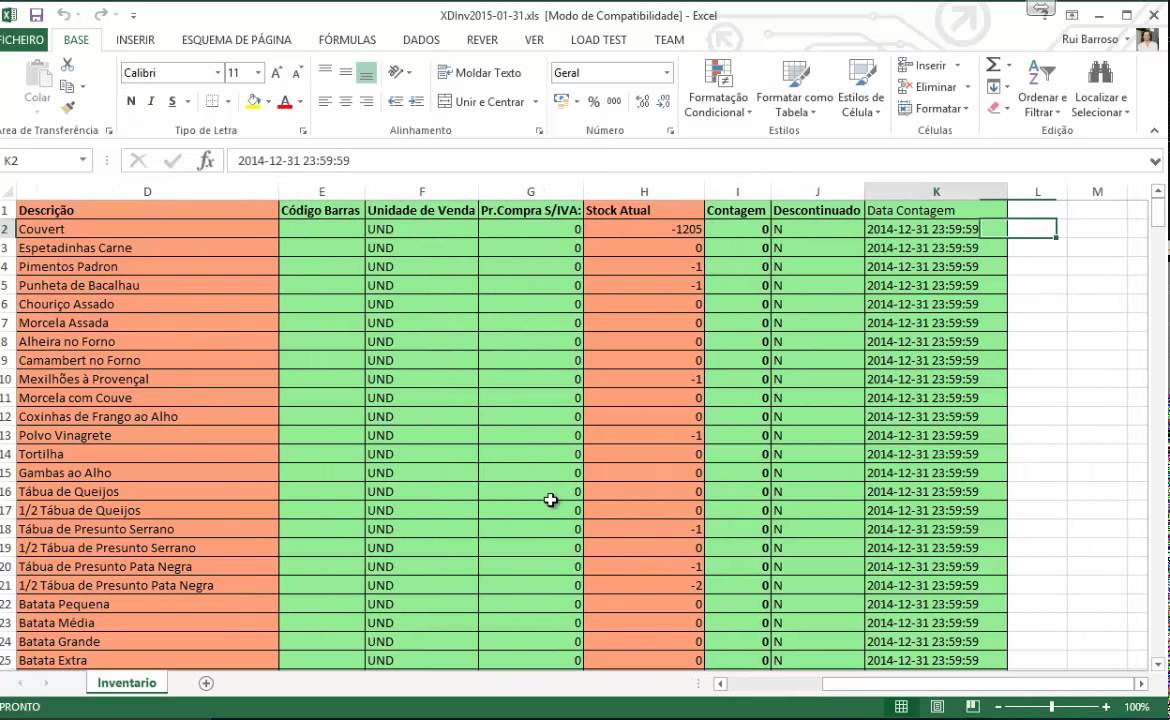
Task: Open the Calibri font name dropdown
Action: (218, 72)
